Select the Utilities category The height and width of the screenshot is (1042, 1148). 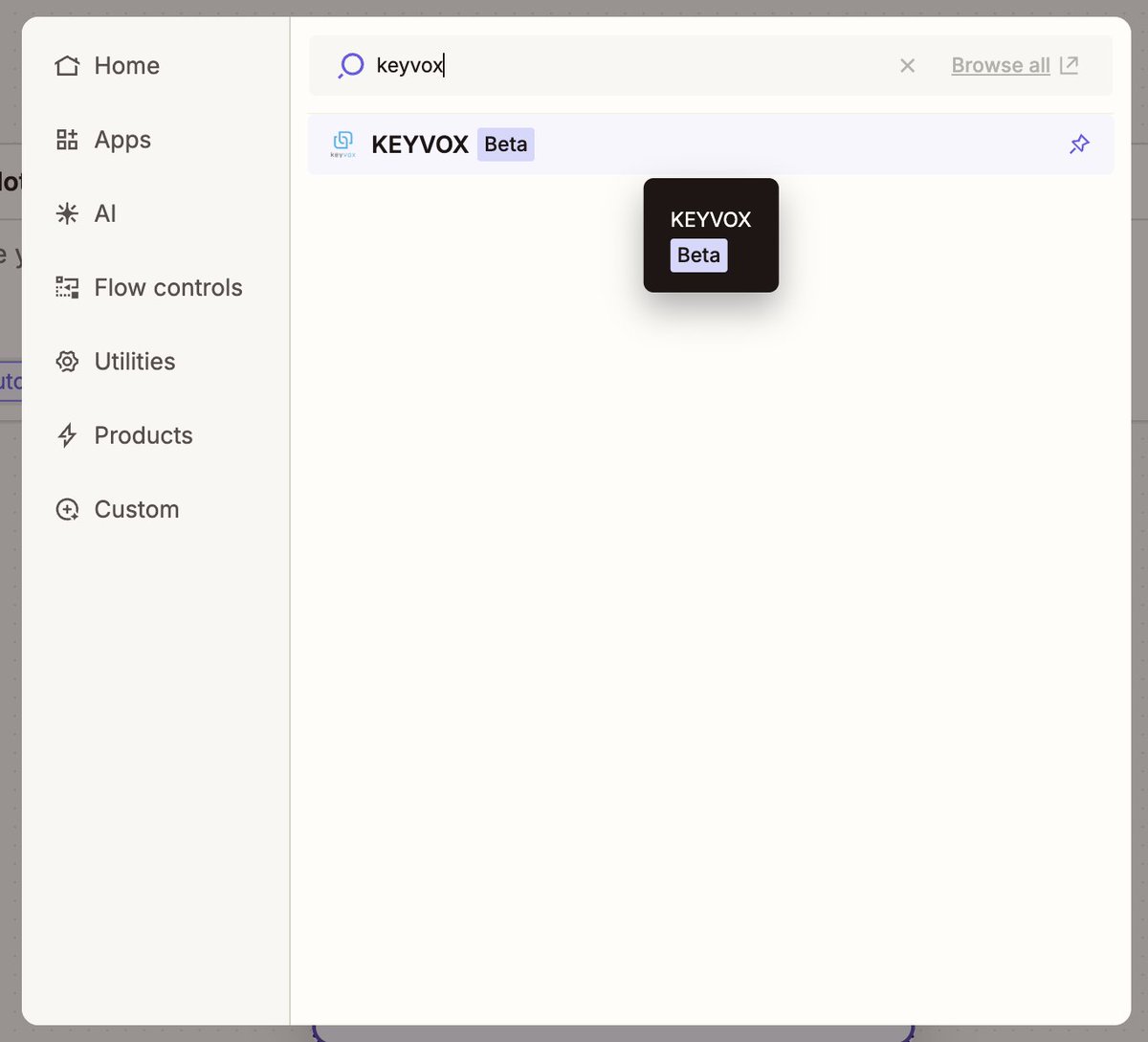point(115,362)
